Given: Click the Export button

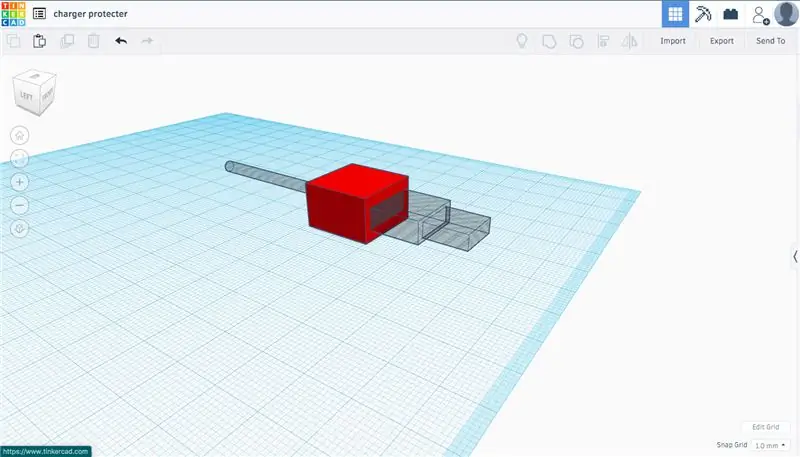Looking at the screenshot, I should pyautogui.click(x=721, y=41).
